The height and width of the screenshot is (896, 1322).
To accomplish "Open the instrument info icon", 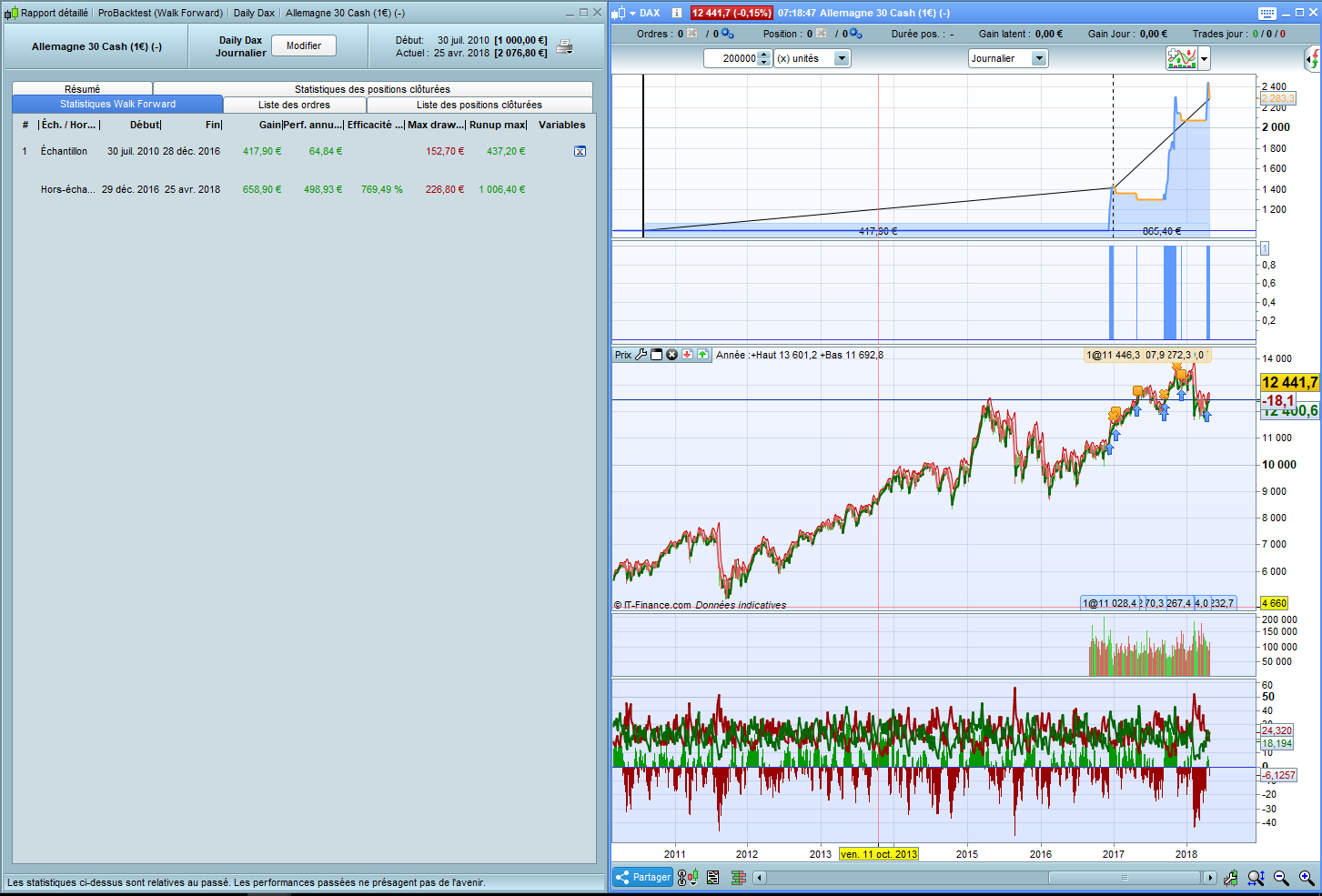I will pos(676,13).
